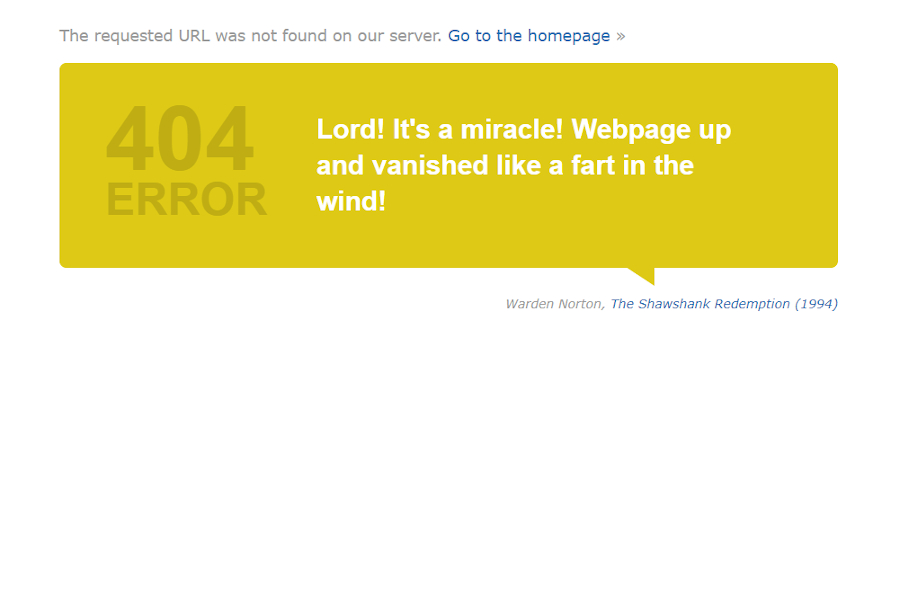Viewport: 900px width, 600px height.
Task: Click the 'Go to' words of homepage link
Action: tap(469, 36)
